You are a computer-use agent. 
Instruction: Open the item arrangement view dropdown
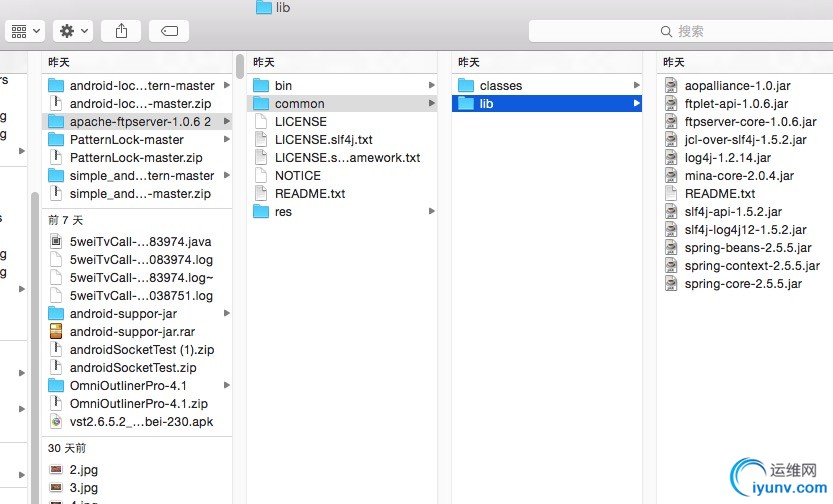click(x=25, y=31)
